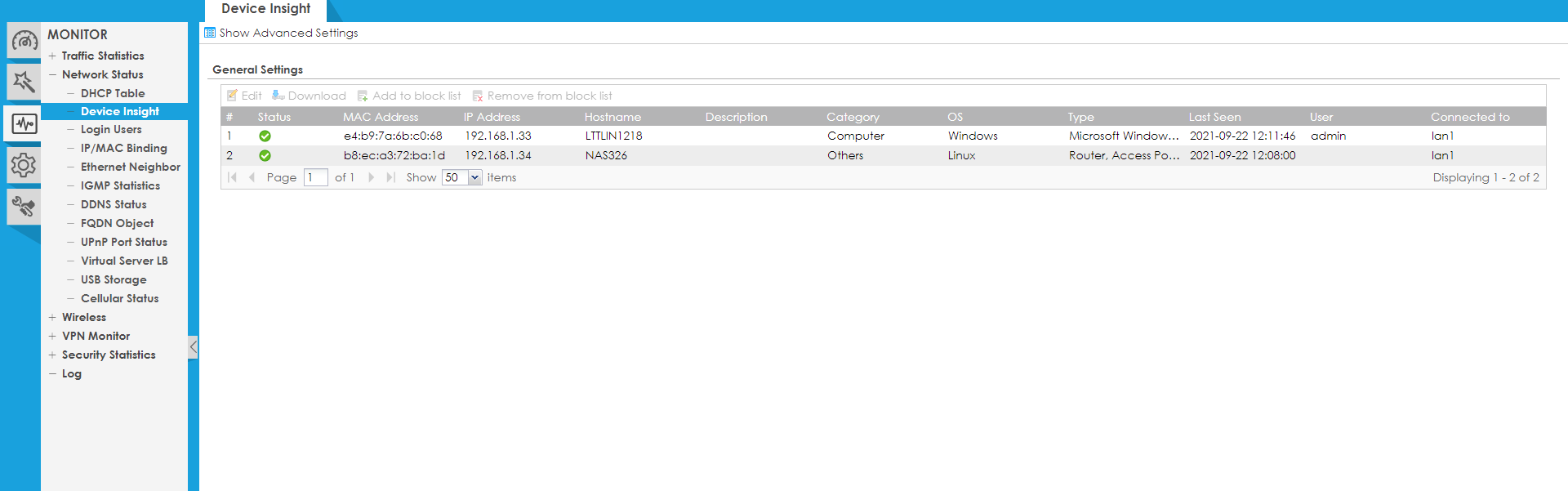
Task: Click the Router, Access Po... type cell
Action: tap(1124, 155)
